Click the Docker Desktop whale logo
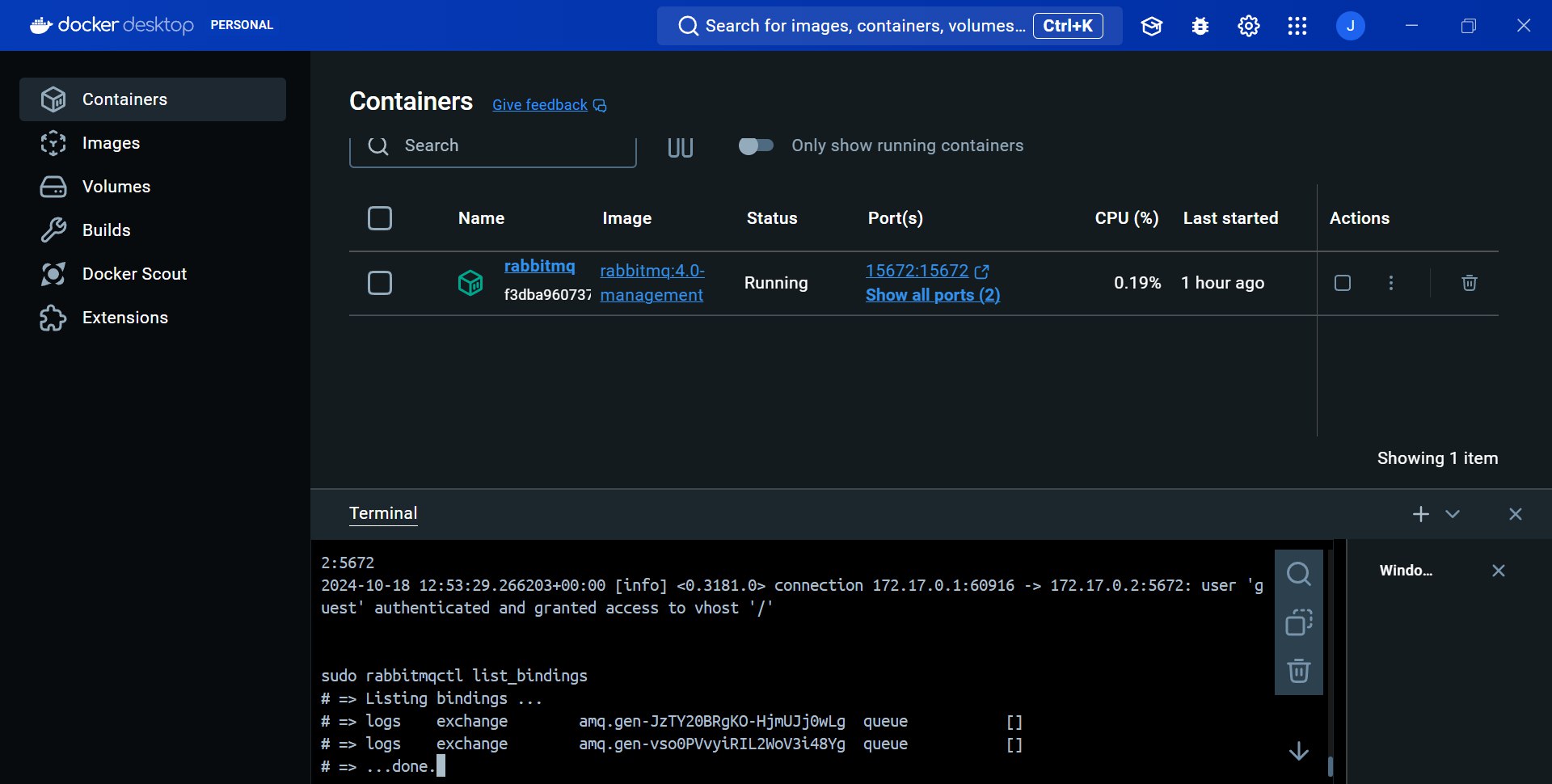The height and width of the screenshot is (784, 1552). [41, 25]
